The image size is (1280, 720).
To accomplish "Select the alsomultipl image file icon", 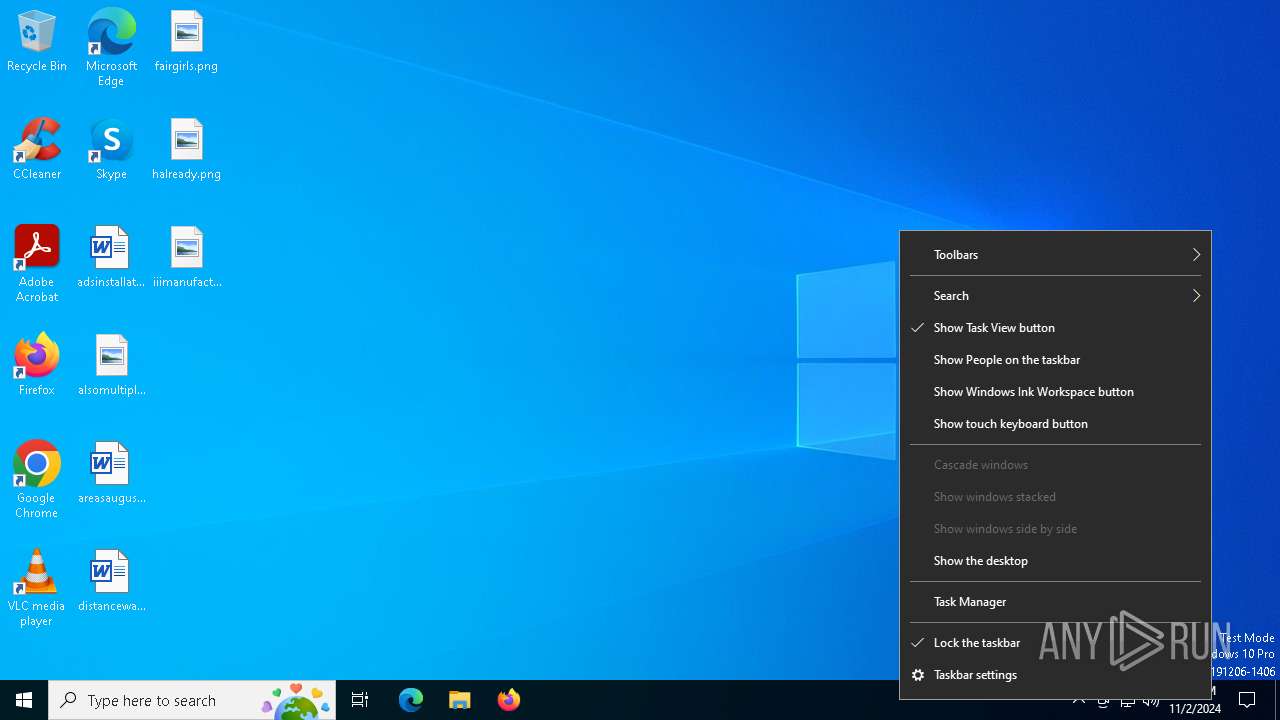I will [111, 366].
